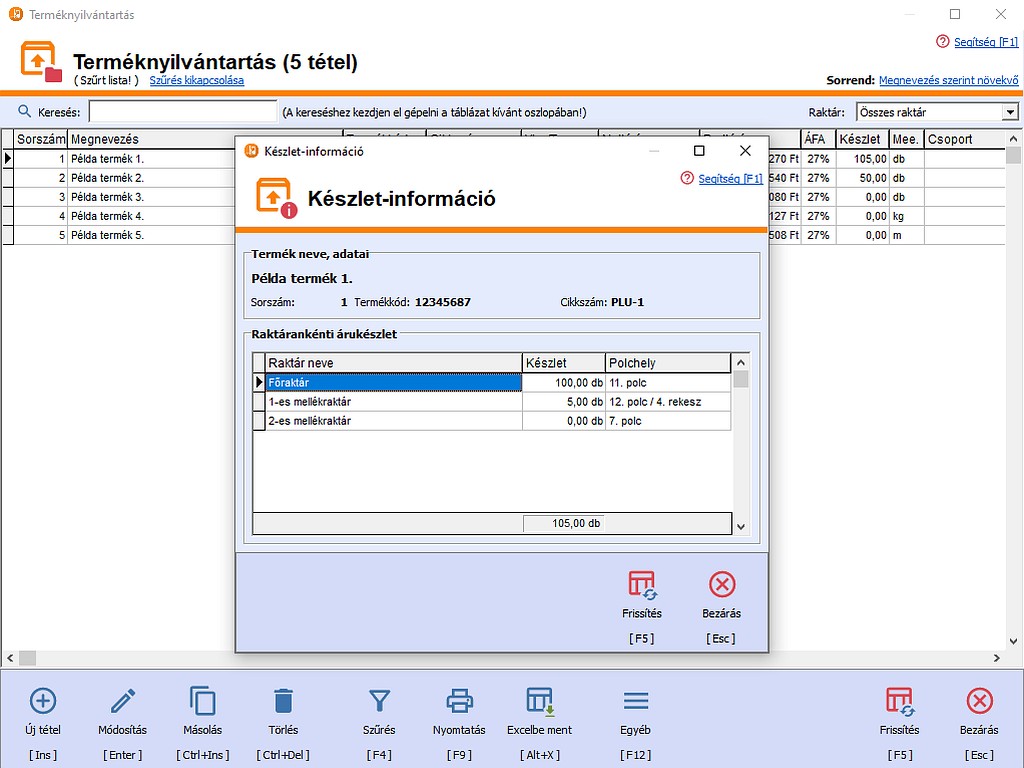Viewport: 1024px width, 768px height.
Task: Open the Szűrés filter funnel icon
Action: coord(379,700)
